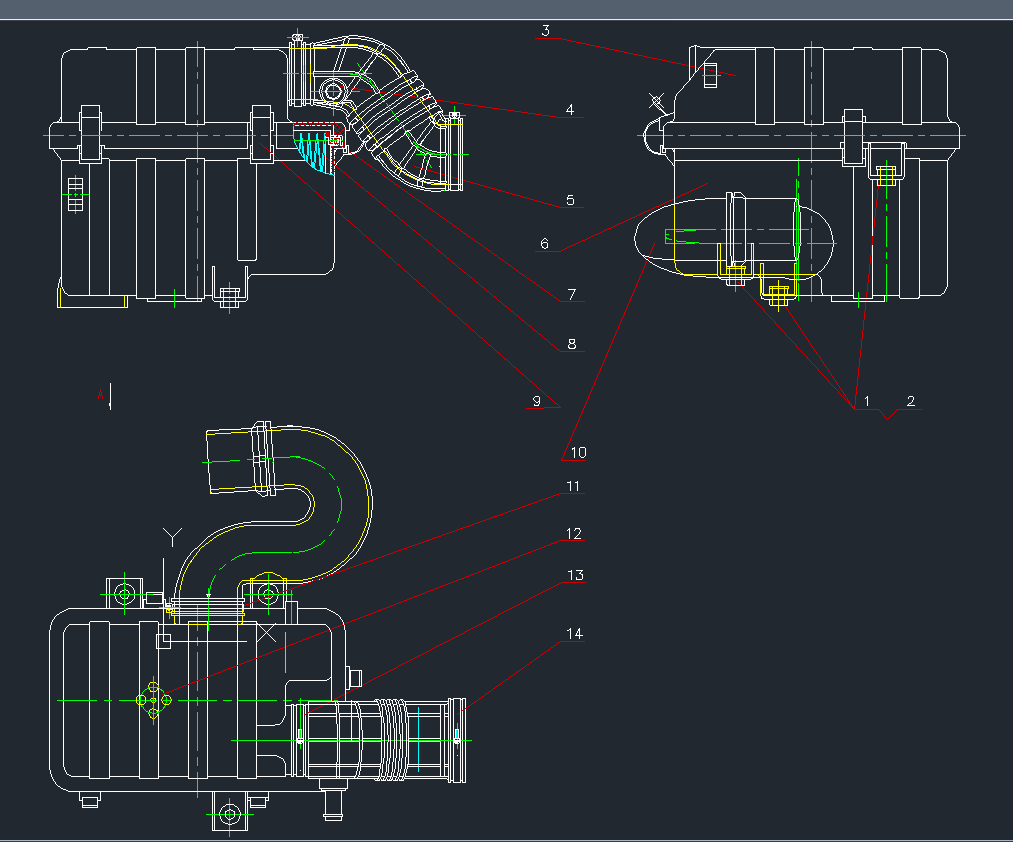Click the number 5 leader label
1013x842 pixels.
pyautogui.click(x=570, y=200)
